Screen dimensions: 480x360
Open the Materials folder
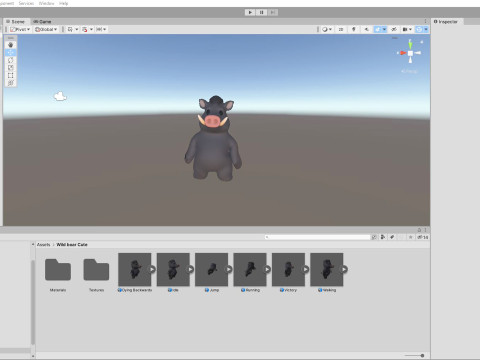click(x=58, y=269)
